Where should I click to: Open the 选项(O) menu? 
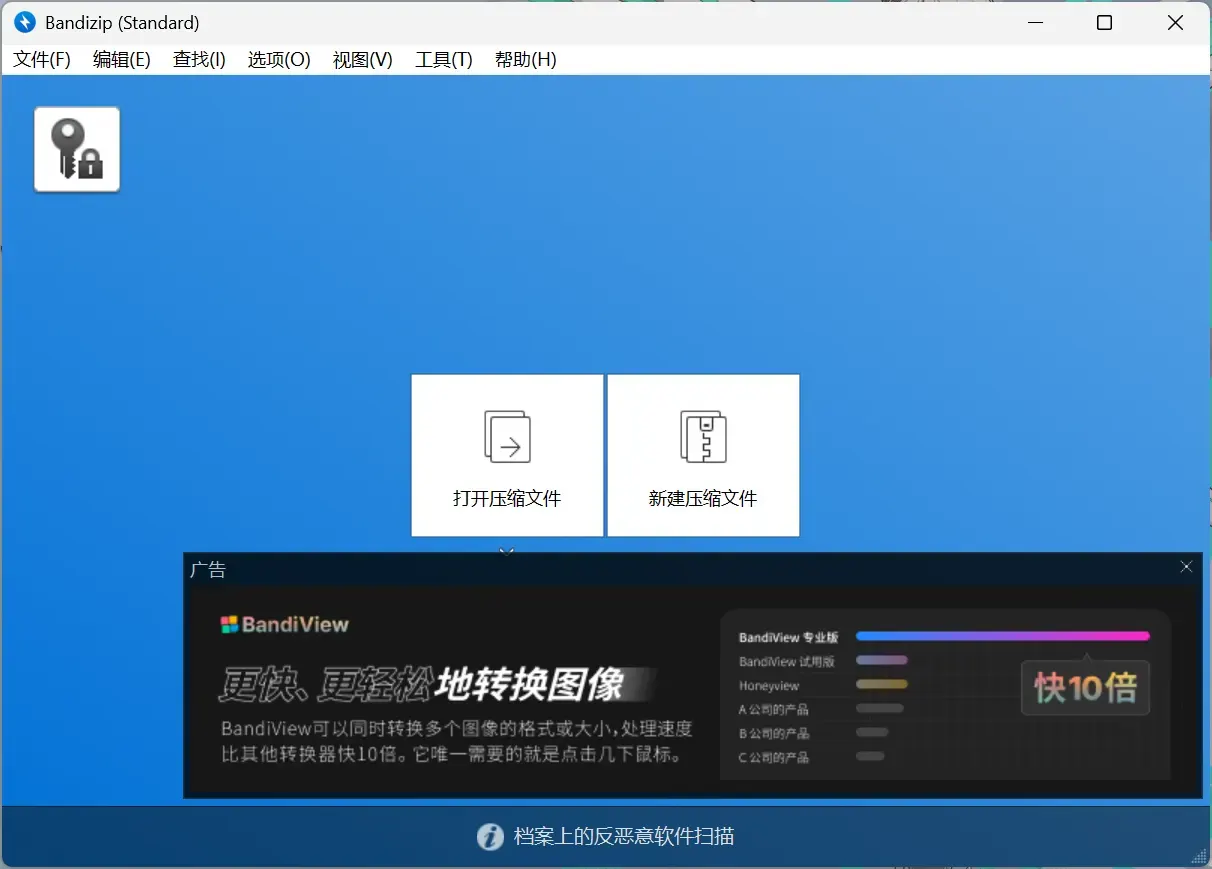click(x=279, y=59)
